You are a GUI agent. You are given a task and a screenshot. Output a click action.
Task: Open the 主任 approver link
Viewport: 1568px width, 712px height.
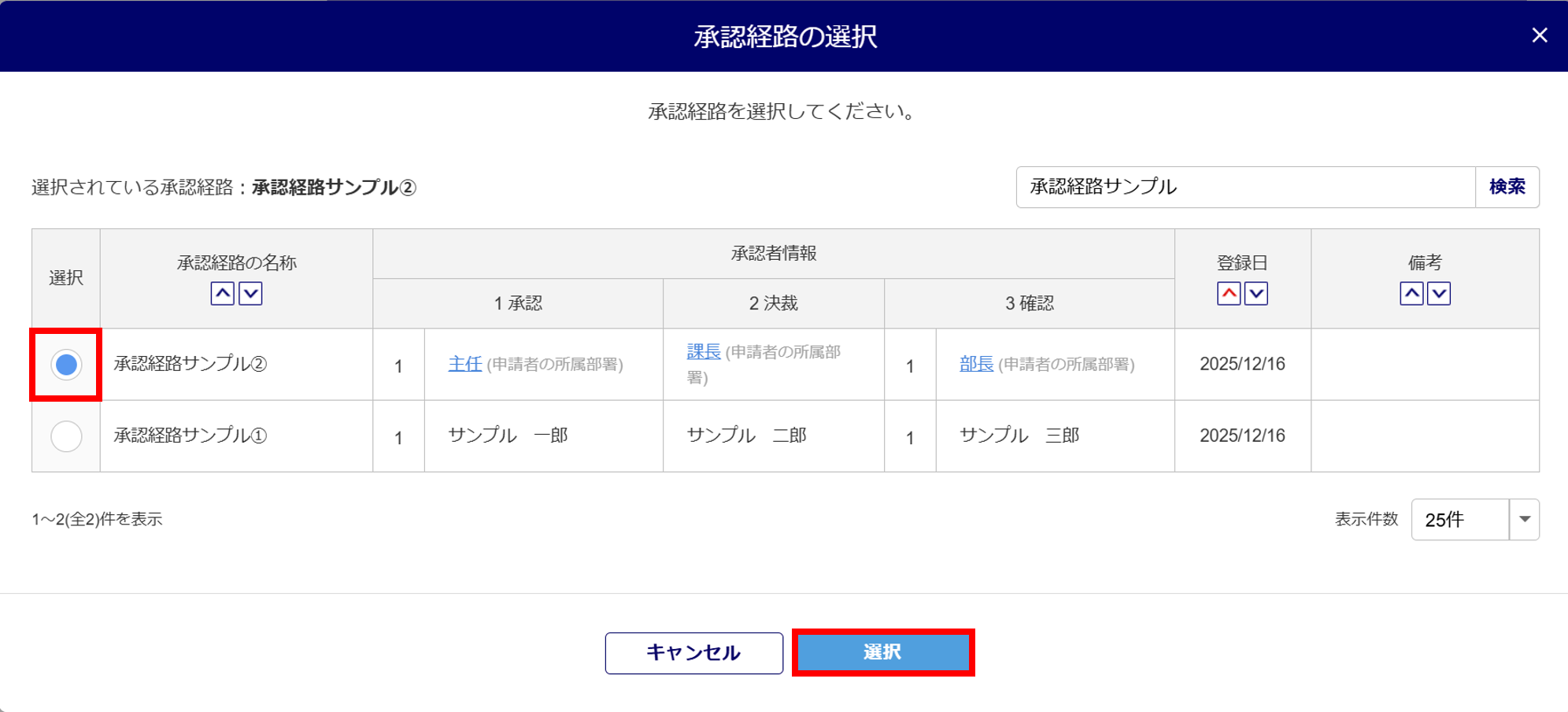click(464, 364)
